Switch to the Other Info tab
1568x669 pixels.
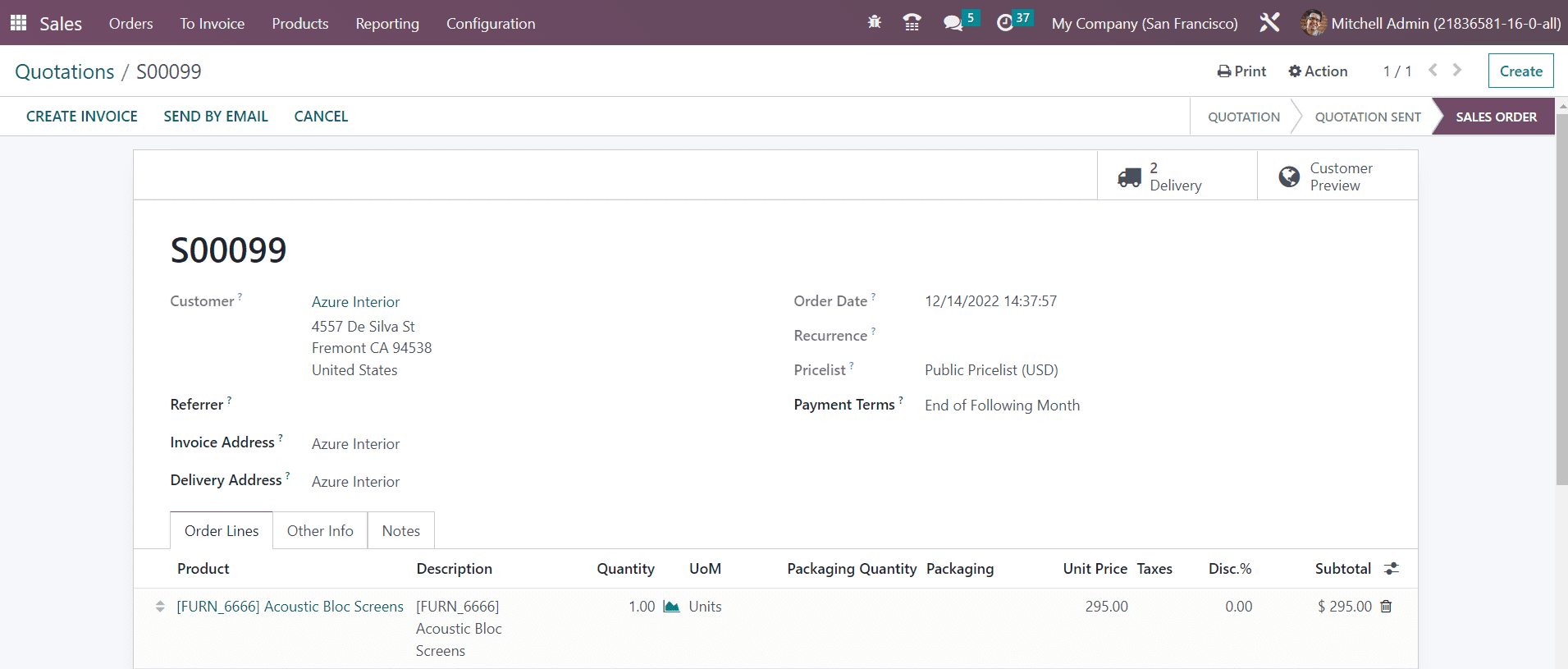[320, 531]
